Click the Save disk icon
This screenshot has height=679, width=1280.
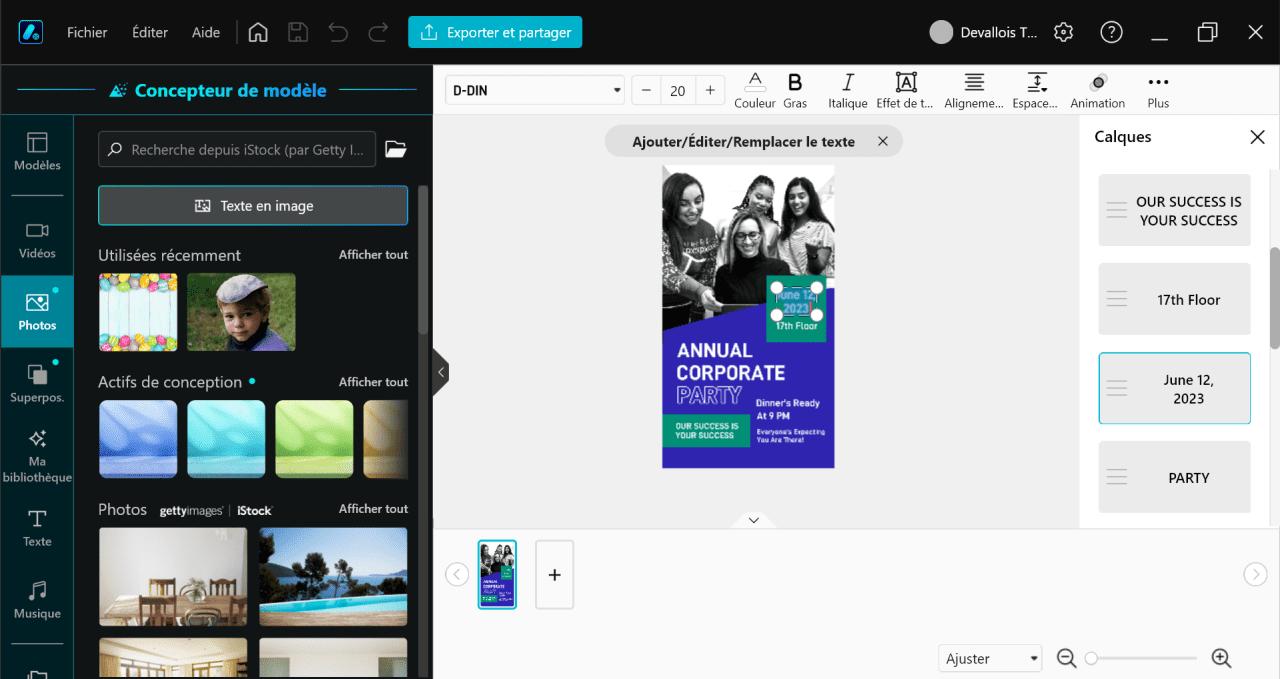(298, 32)
